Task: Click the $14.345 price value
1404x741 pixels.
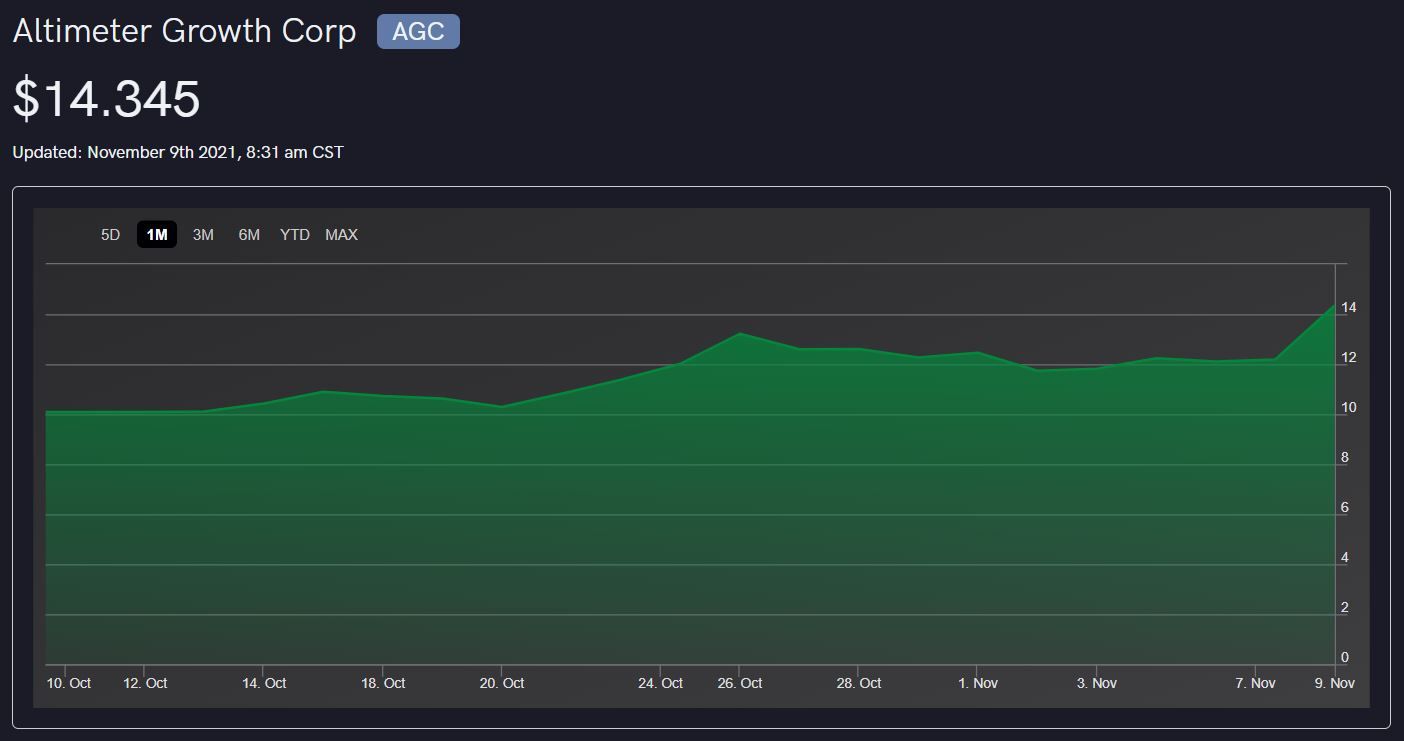Action: (107, 99)
